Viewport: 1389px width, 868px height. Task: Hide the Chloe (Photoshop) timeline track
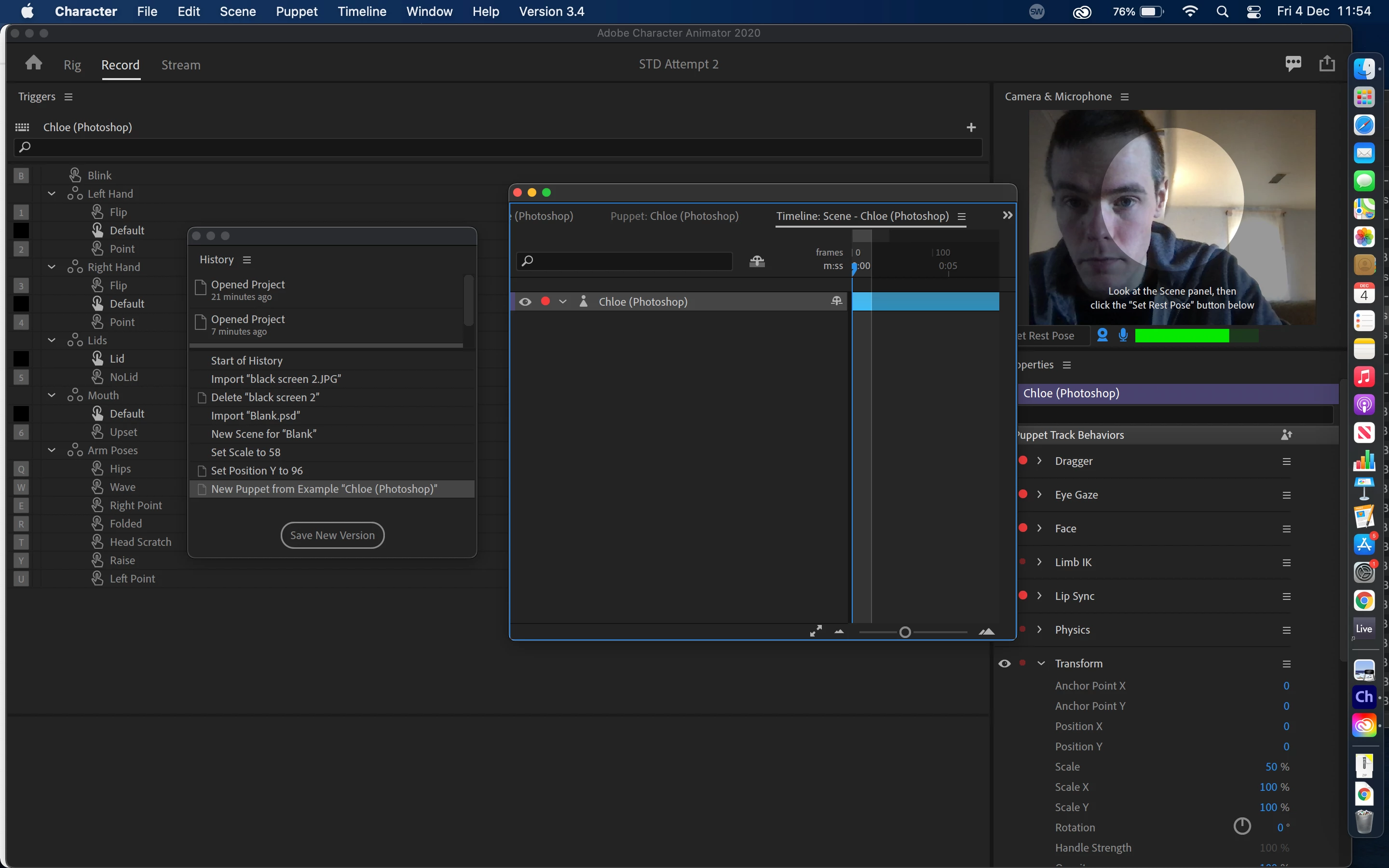click(525, 302)
